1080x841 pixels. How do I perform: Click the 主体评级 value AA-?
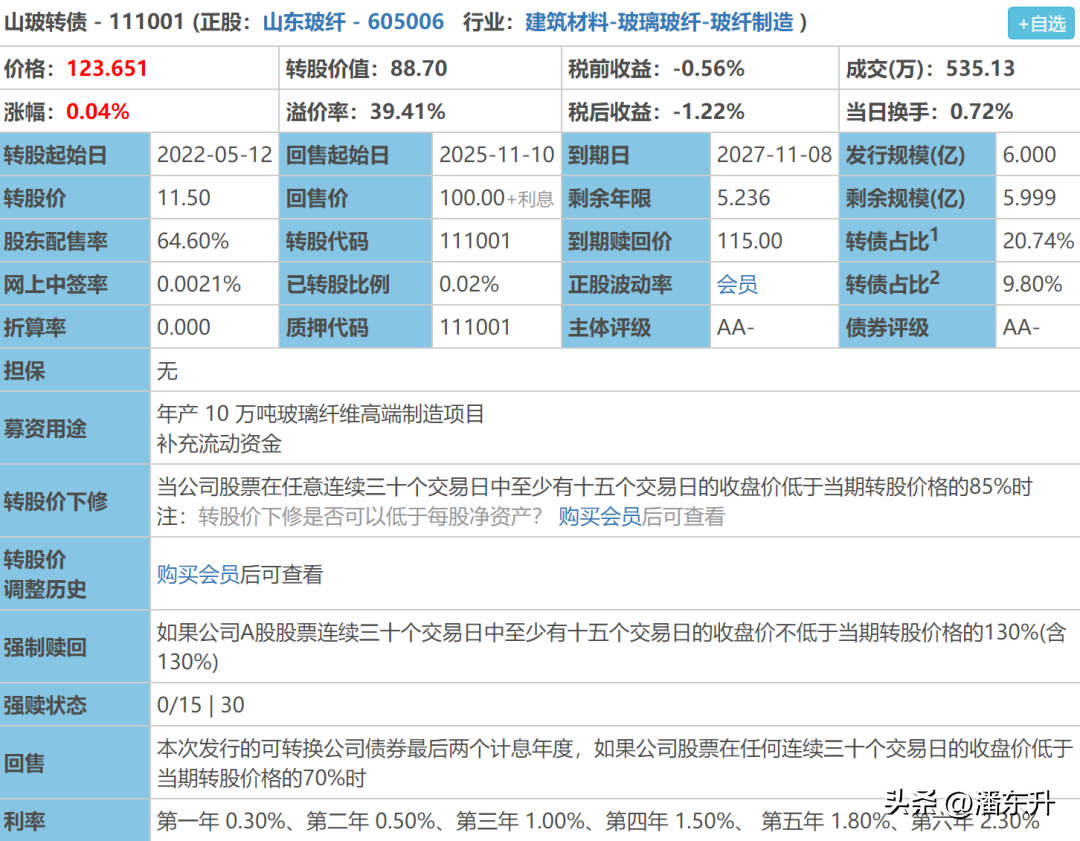(736, 327)
